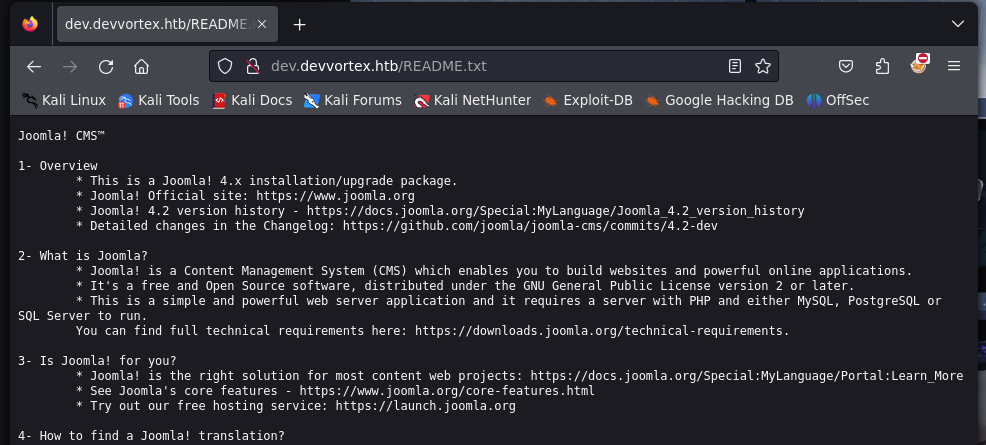Click the Firefox logo in the title bar
The image size is (986, 445).
[31, 24]
